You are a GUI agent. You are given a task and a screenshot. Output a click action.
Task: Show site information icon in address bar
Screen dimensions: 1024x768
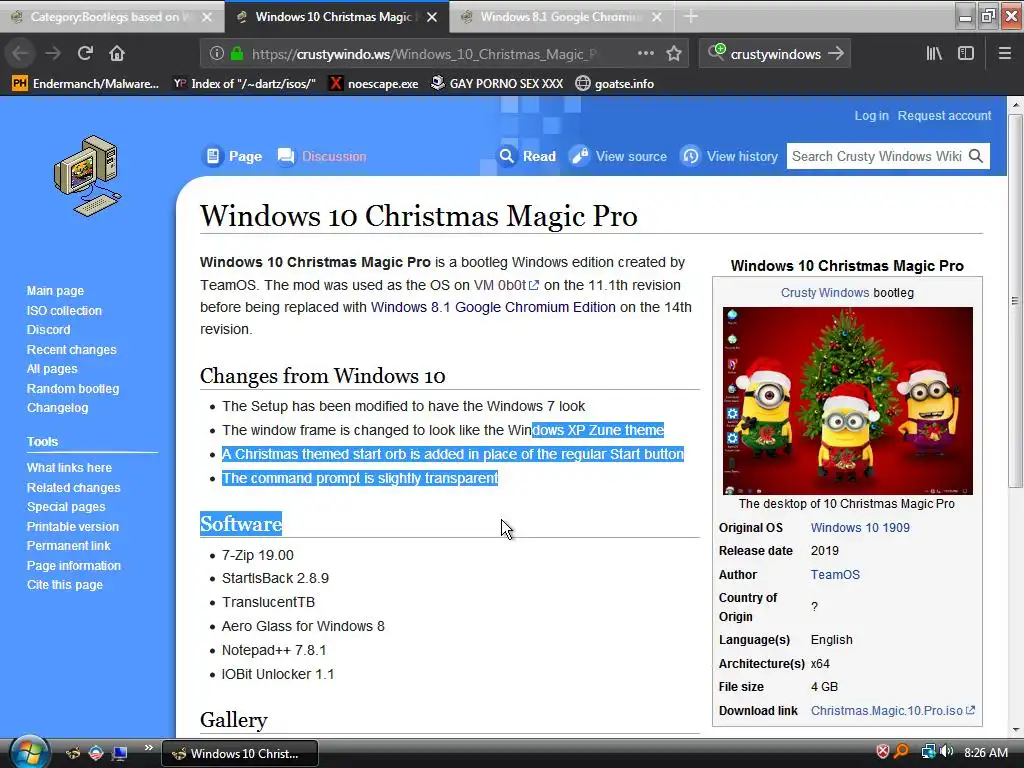point(217,53)
